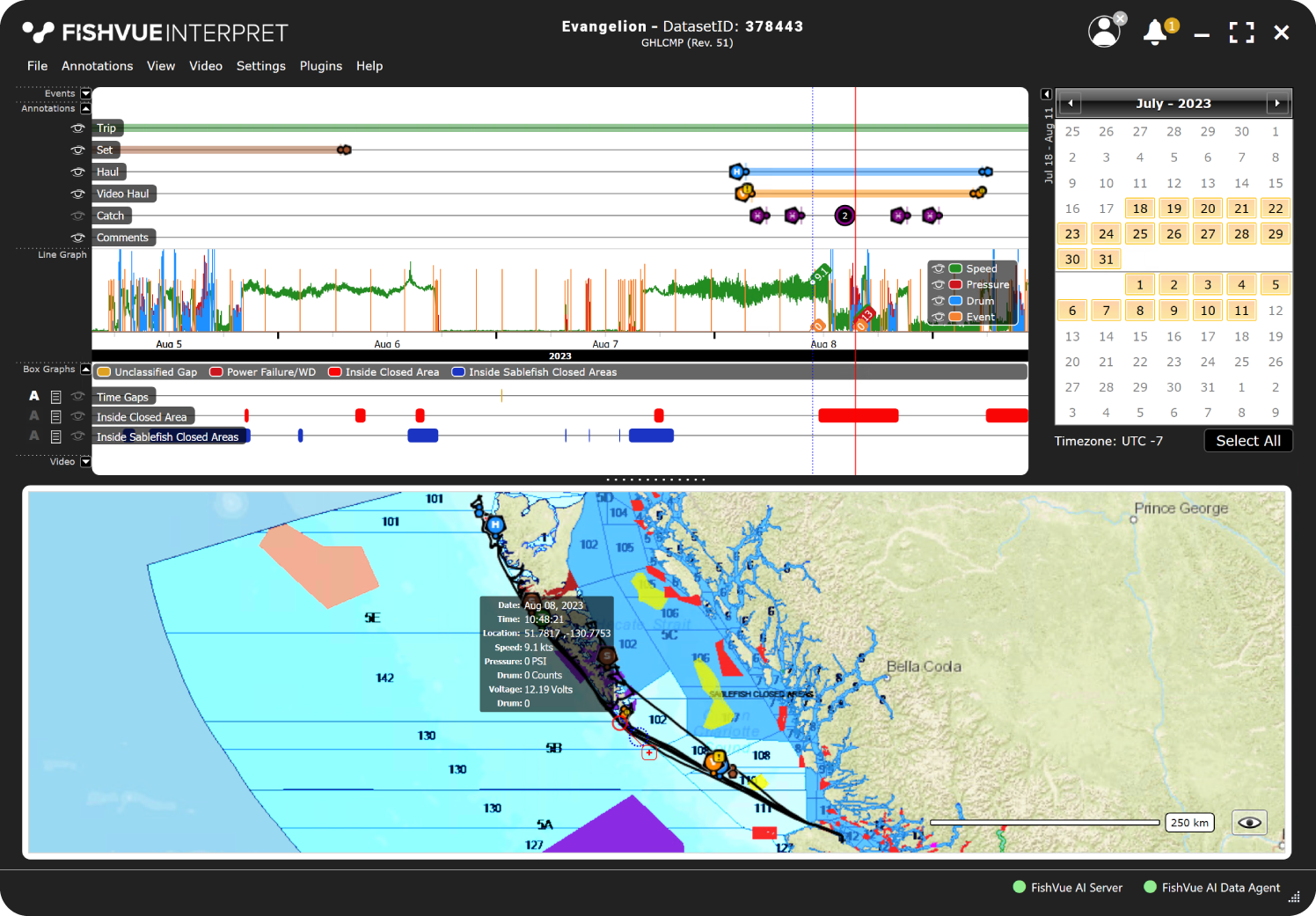Expand the Events section dropdown

tap(85, 93)
